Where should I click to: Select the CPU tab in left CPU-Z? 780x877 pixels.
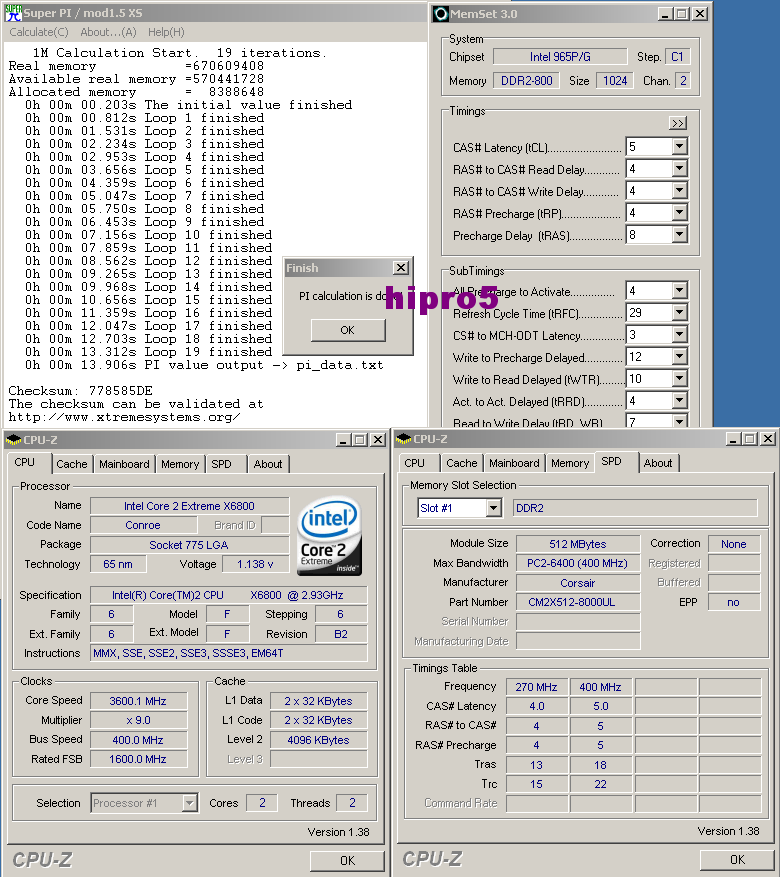pos(25,463)
